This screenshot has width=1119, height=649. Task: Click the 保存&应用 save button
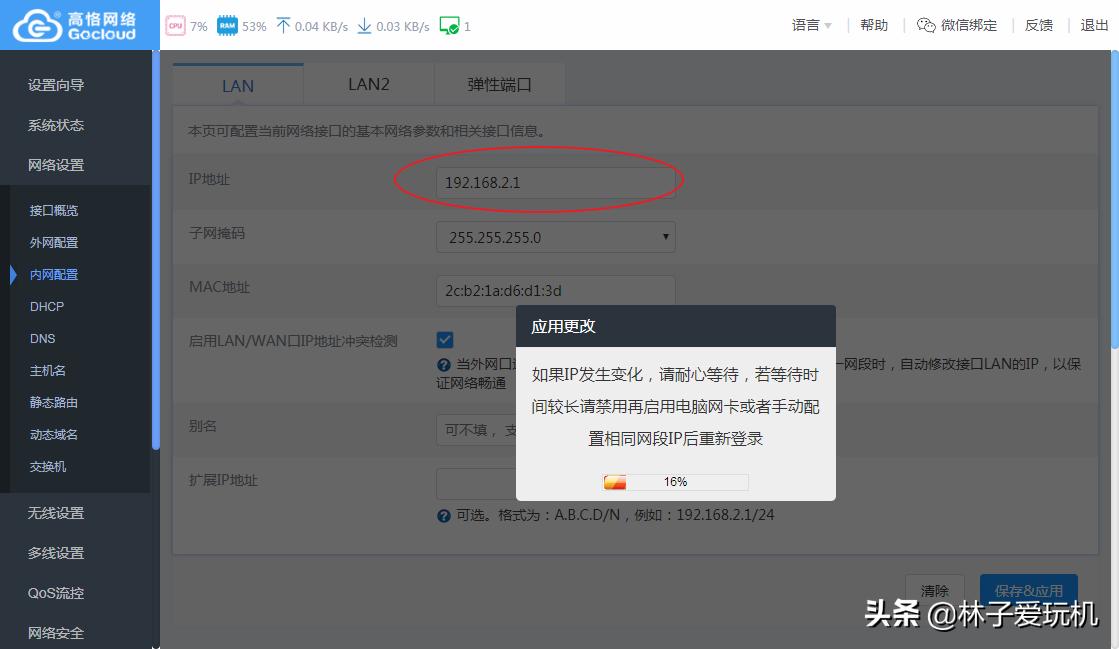click(x=1029, y=591)
